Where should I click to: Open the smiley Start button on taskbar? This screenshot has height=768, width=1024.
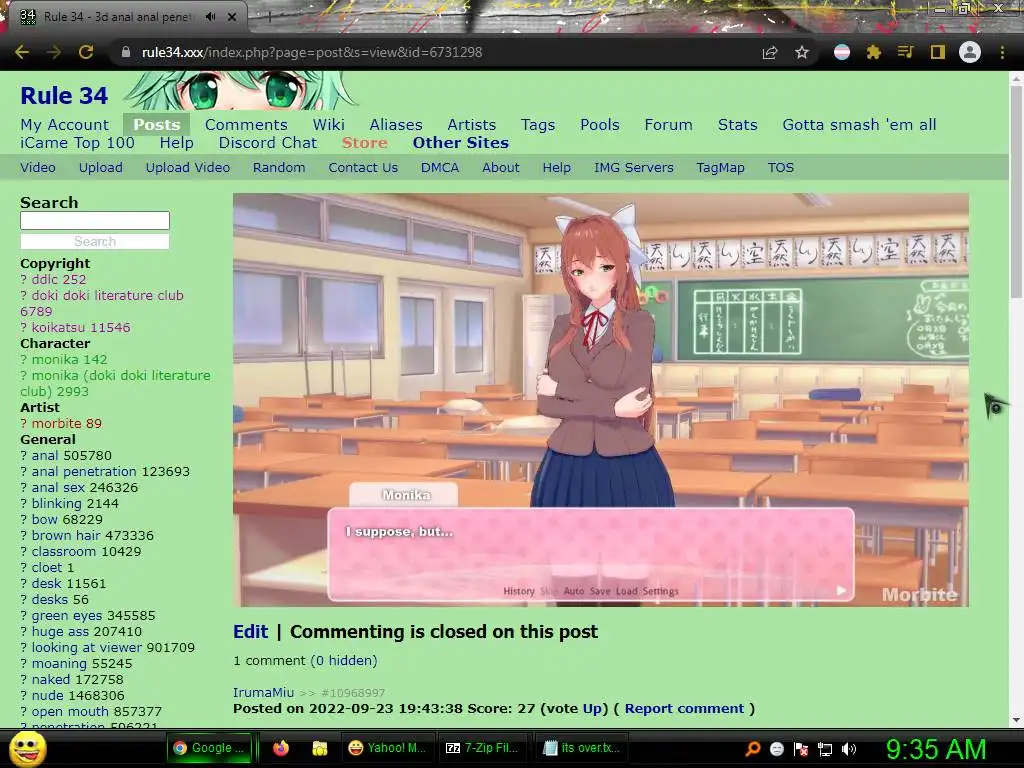[28, 748]
